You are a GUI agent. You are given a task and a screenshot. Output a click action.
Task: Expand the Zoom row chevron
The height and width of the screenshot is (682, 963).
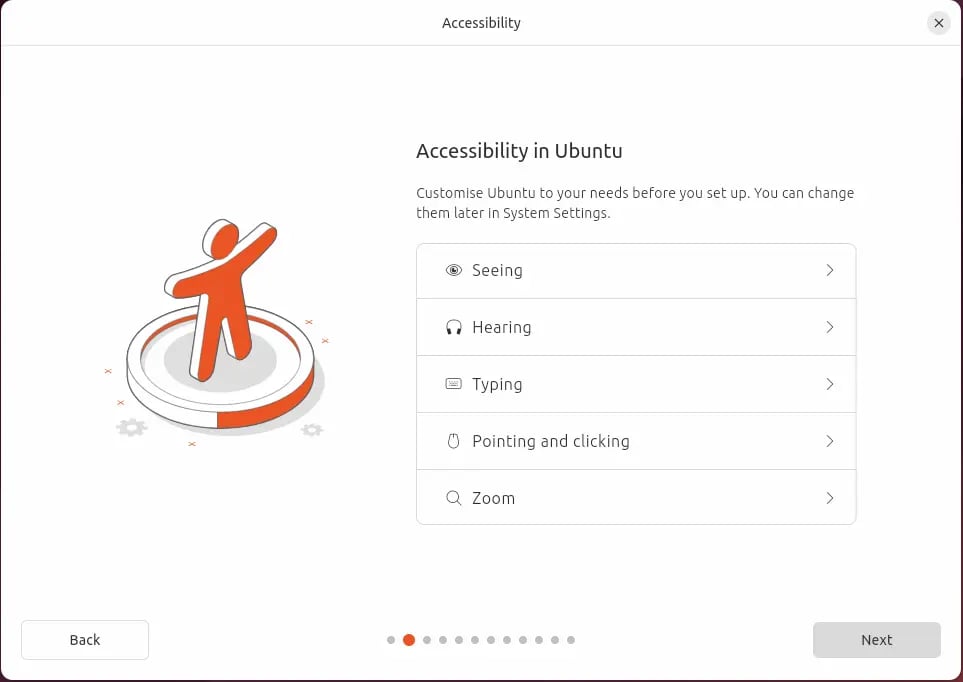coord(830,498)
